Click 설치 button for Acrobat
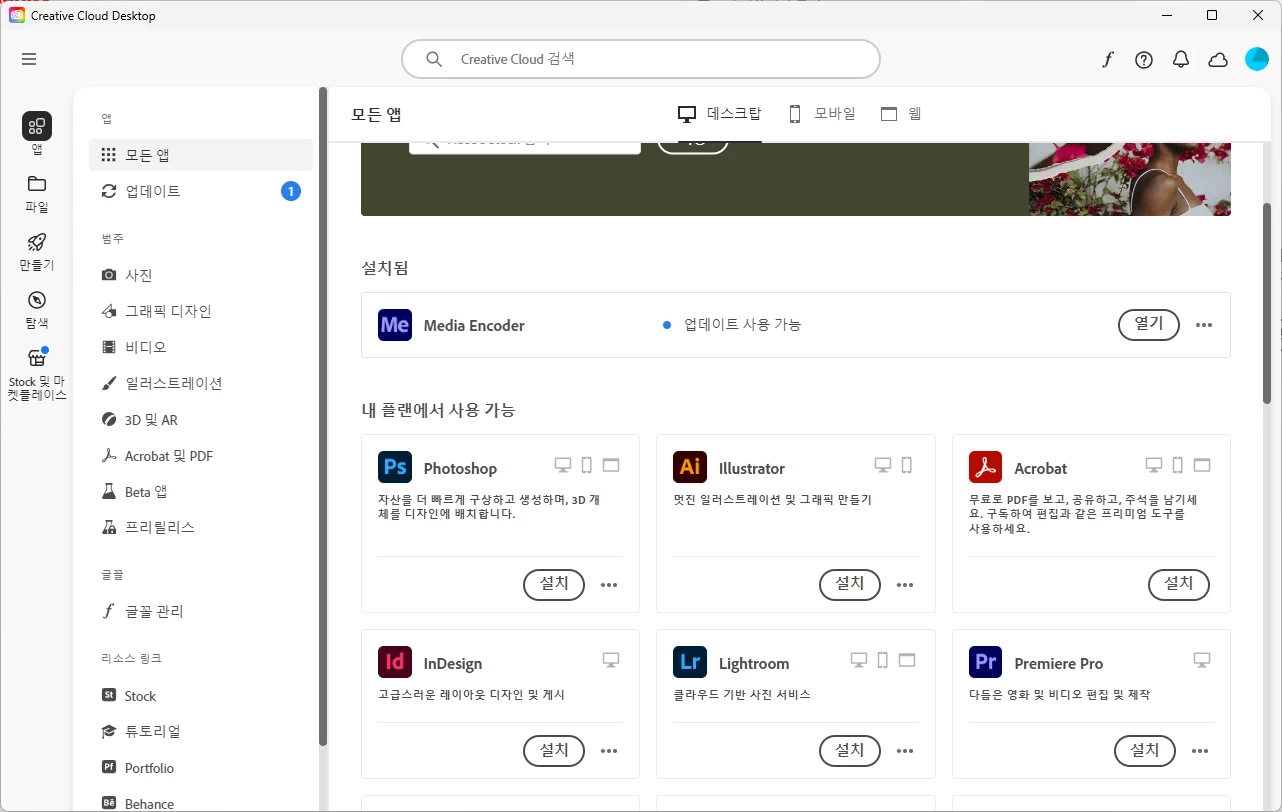The image size is (1282, 812). pos(1179,585)
